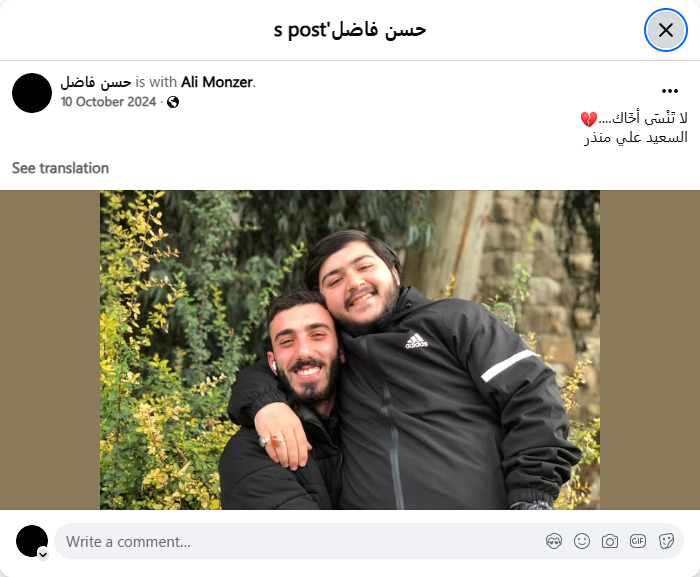700x577 pixels.
Task: Click the caption line السعيد علي منذر
Action: click(636, 138)
